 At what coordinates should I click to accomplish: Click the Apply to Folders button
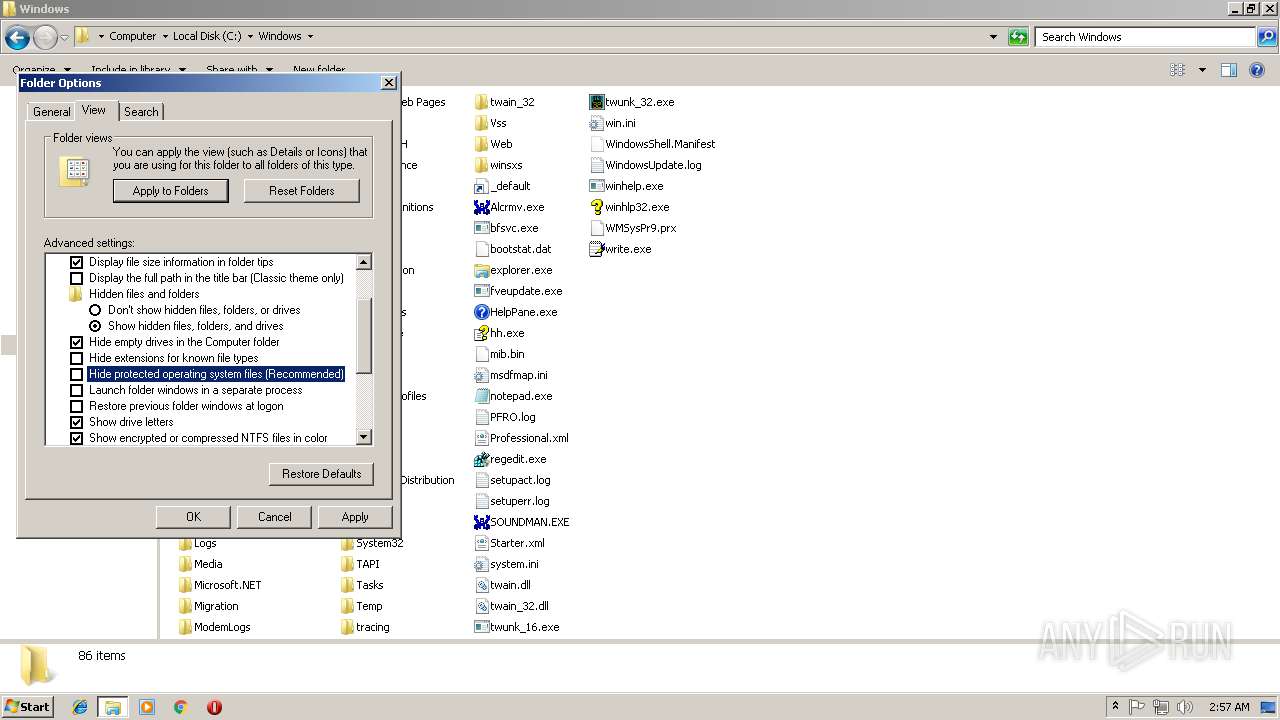(170, 191)
